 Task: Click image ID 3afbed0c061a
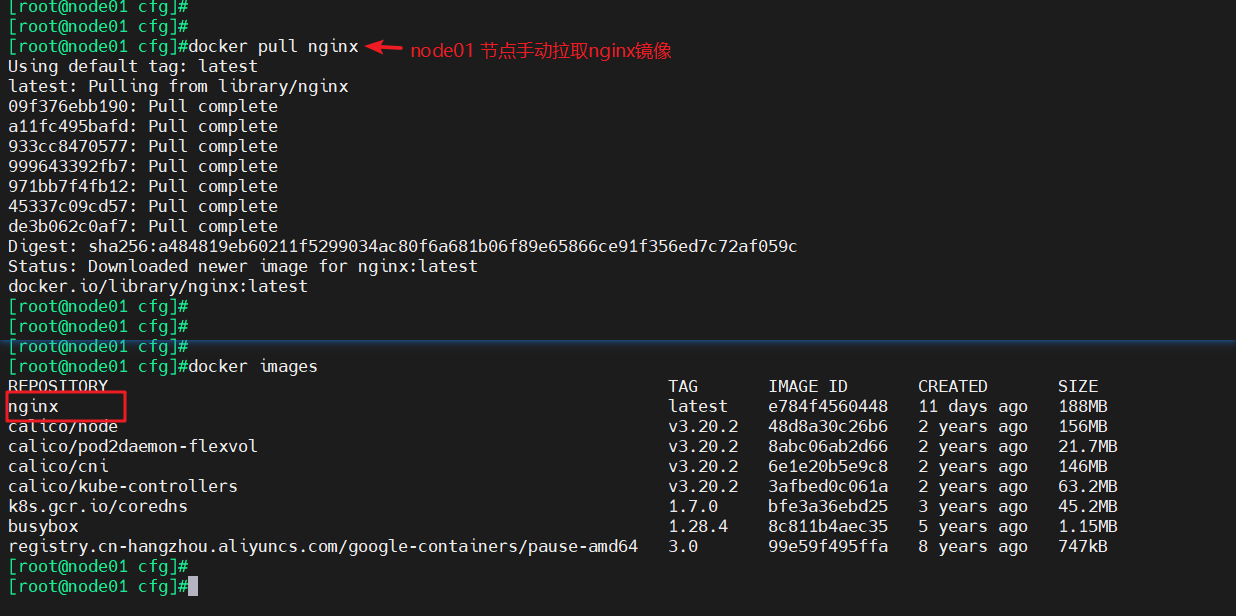coord(828,486)
